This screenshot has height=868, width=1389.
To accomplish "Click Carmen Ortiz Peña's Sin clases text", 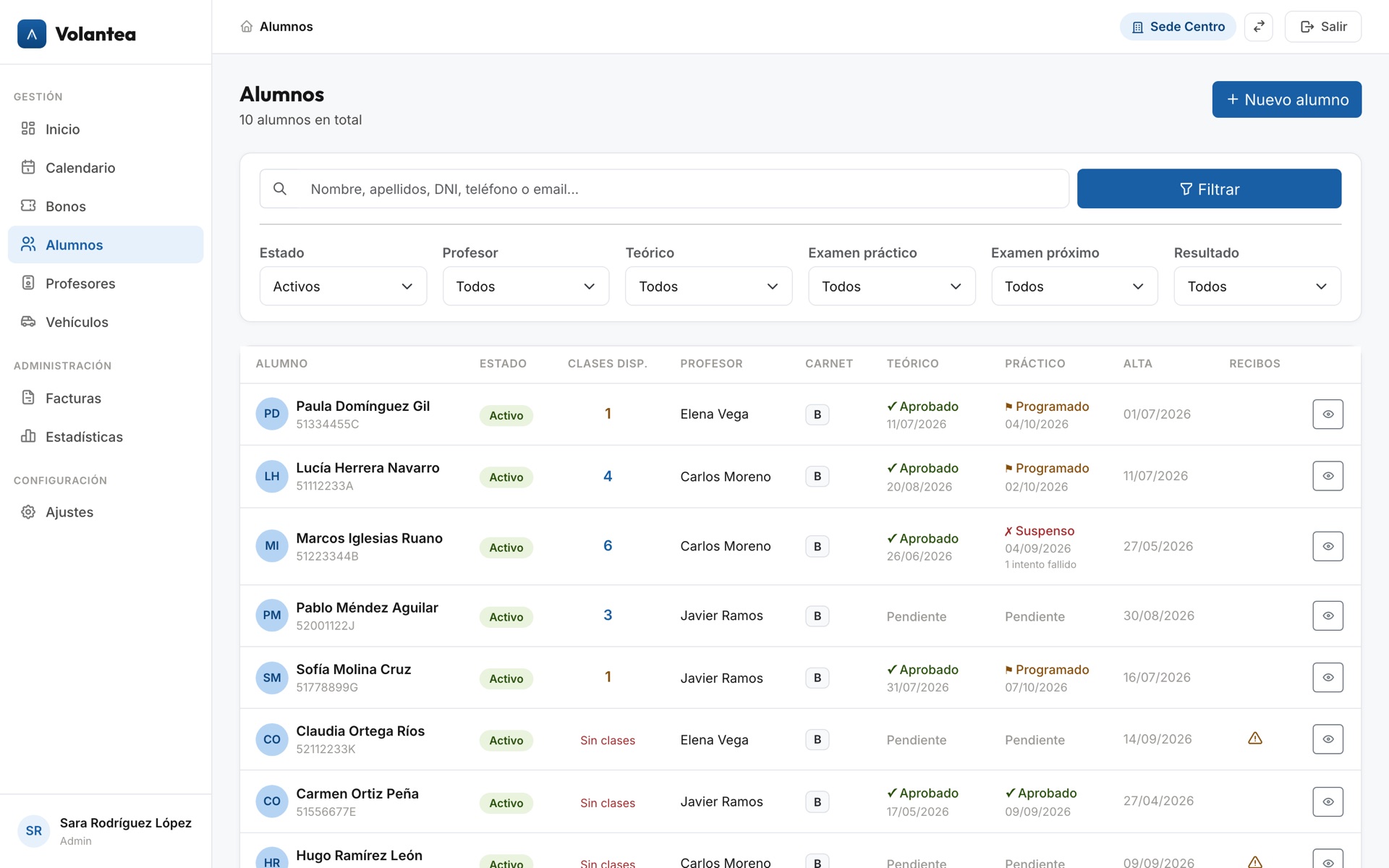I will click(x=608, y=803).
